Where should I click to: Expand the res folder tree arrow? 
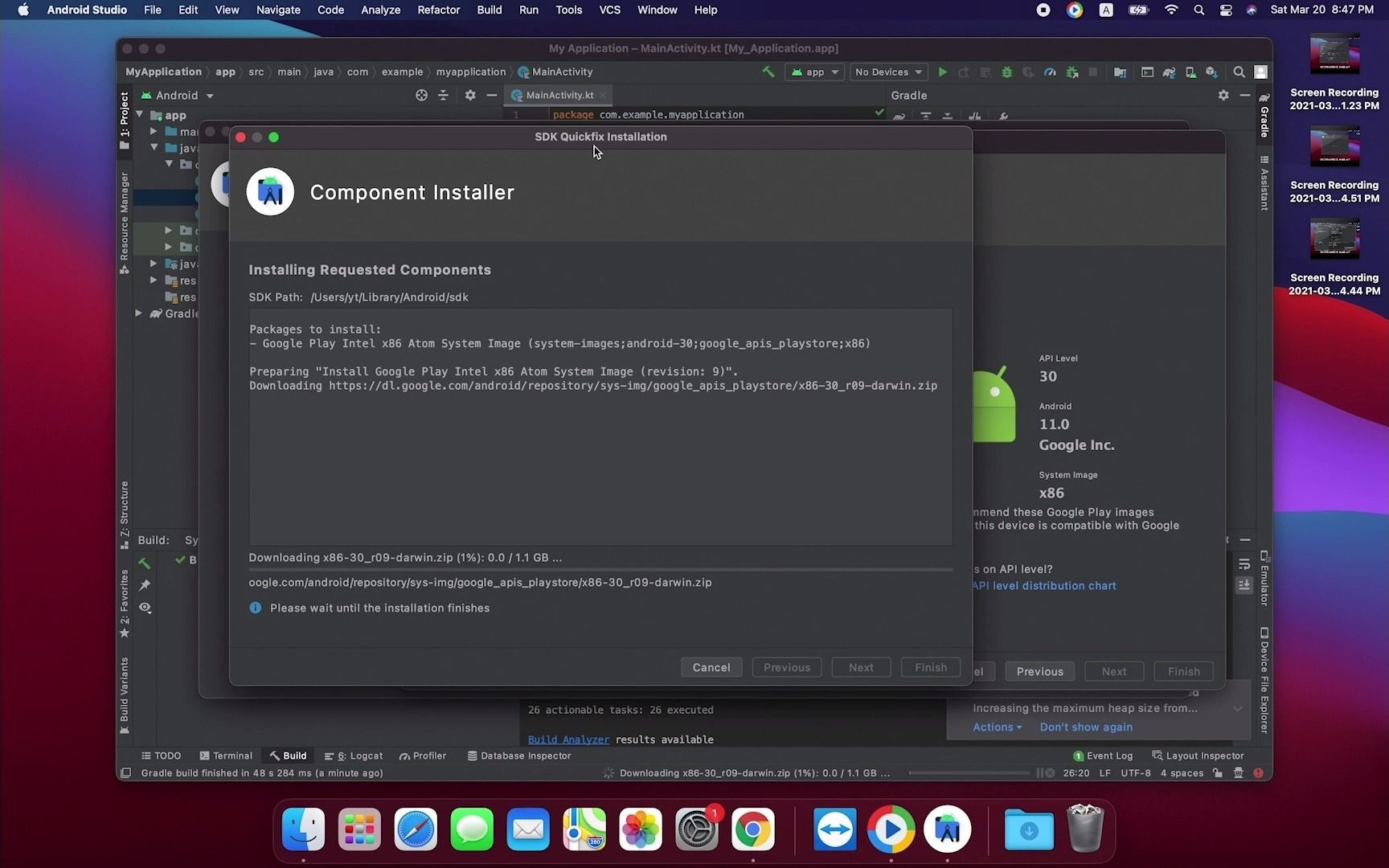coord(154,280)
